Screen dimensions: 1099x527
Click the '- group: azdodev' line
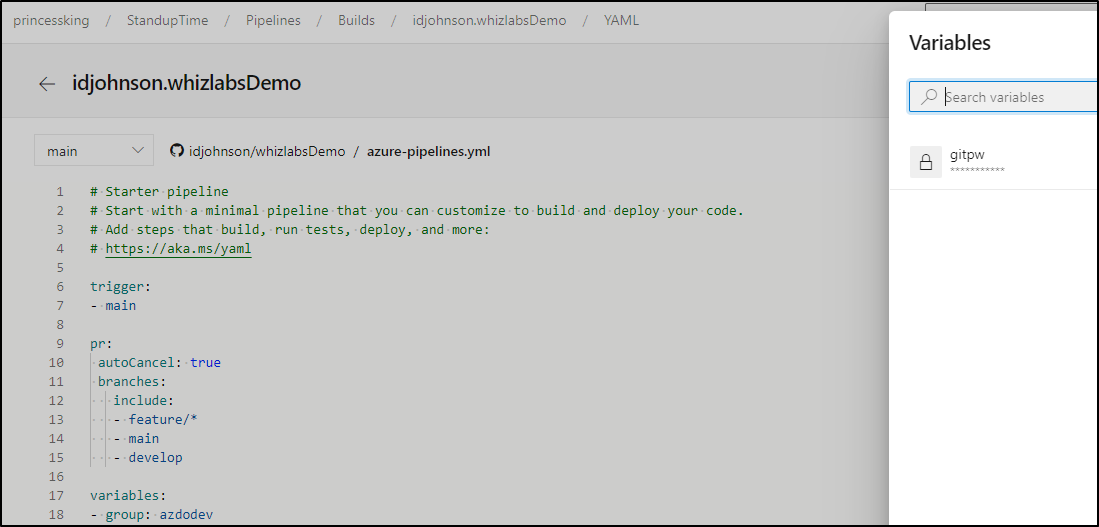coord(151,514)
